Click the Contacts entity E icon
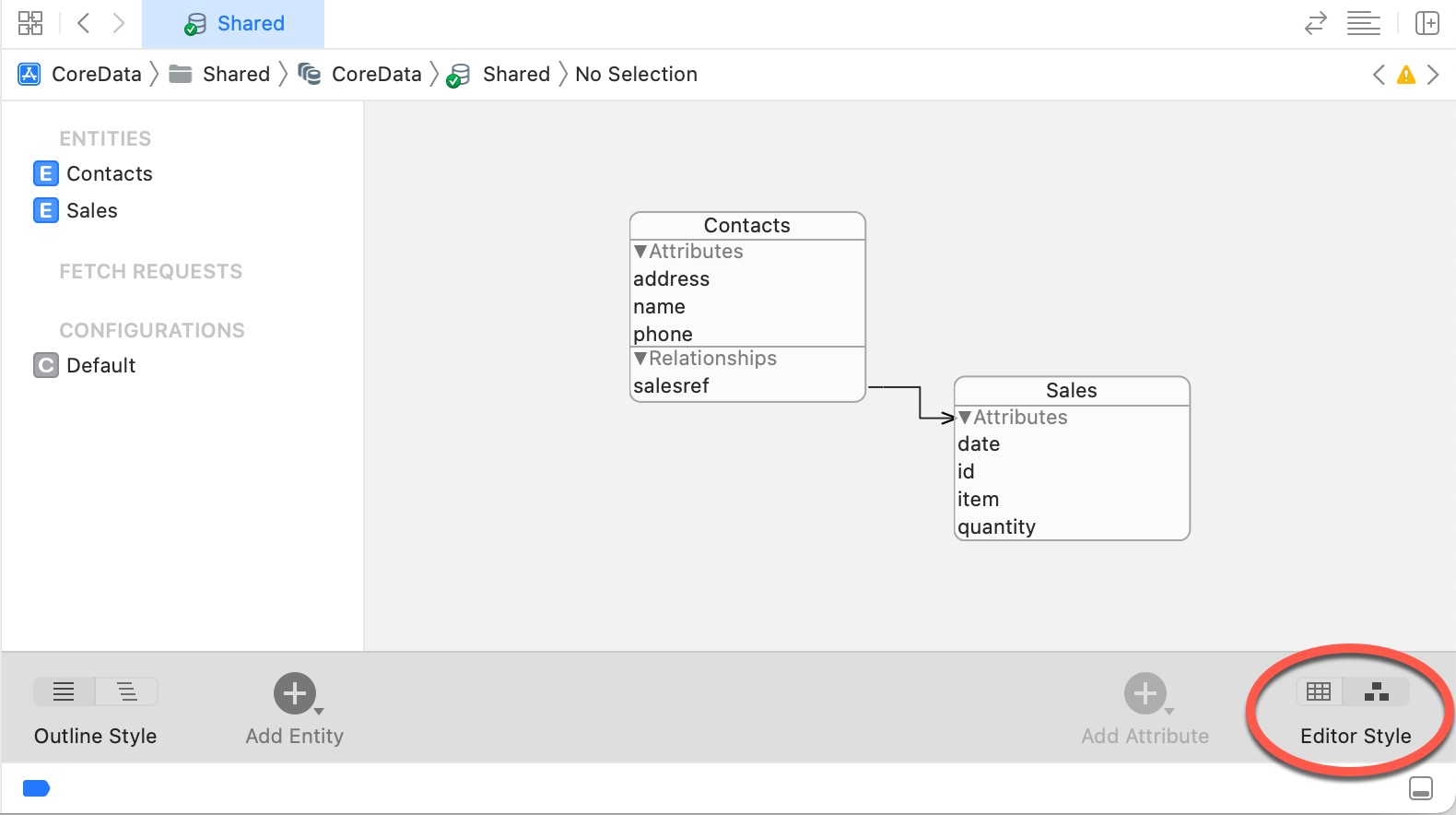This screenshot has width=1456, height=815. point(46,173)
